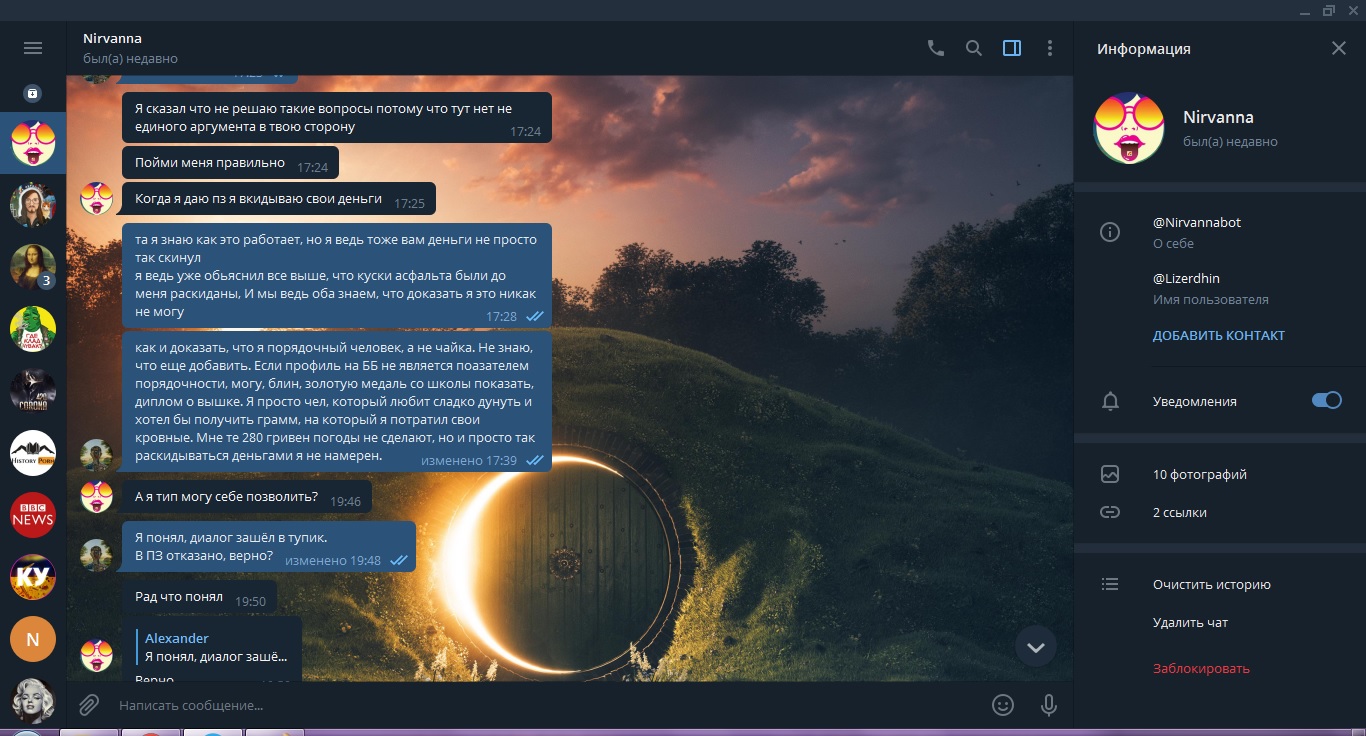1366x736 pixels.
Task: Click the sender's avatar beside the 17:39 message
Action: click(97, 455)
